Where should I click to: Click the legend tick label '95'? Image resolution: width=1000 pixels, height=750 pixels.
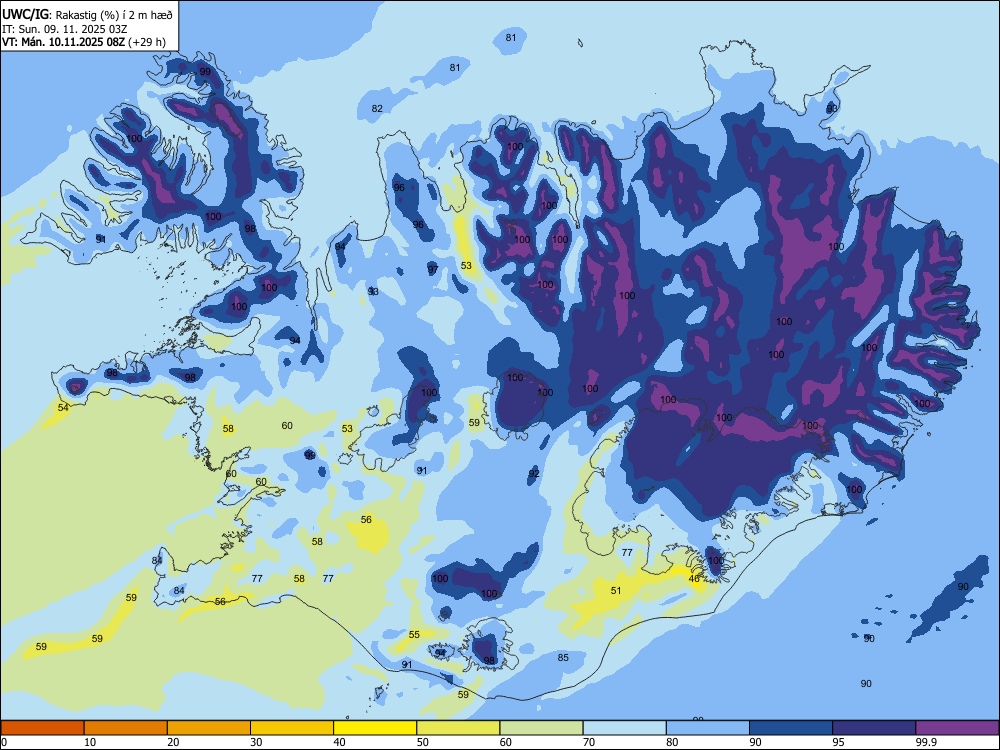(x=838, y=742)
